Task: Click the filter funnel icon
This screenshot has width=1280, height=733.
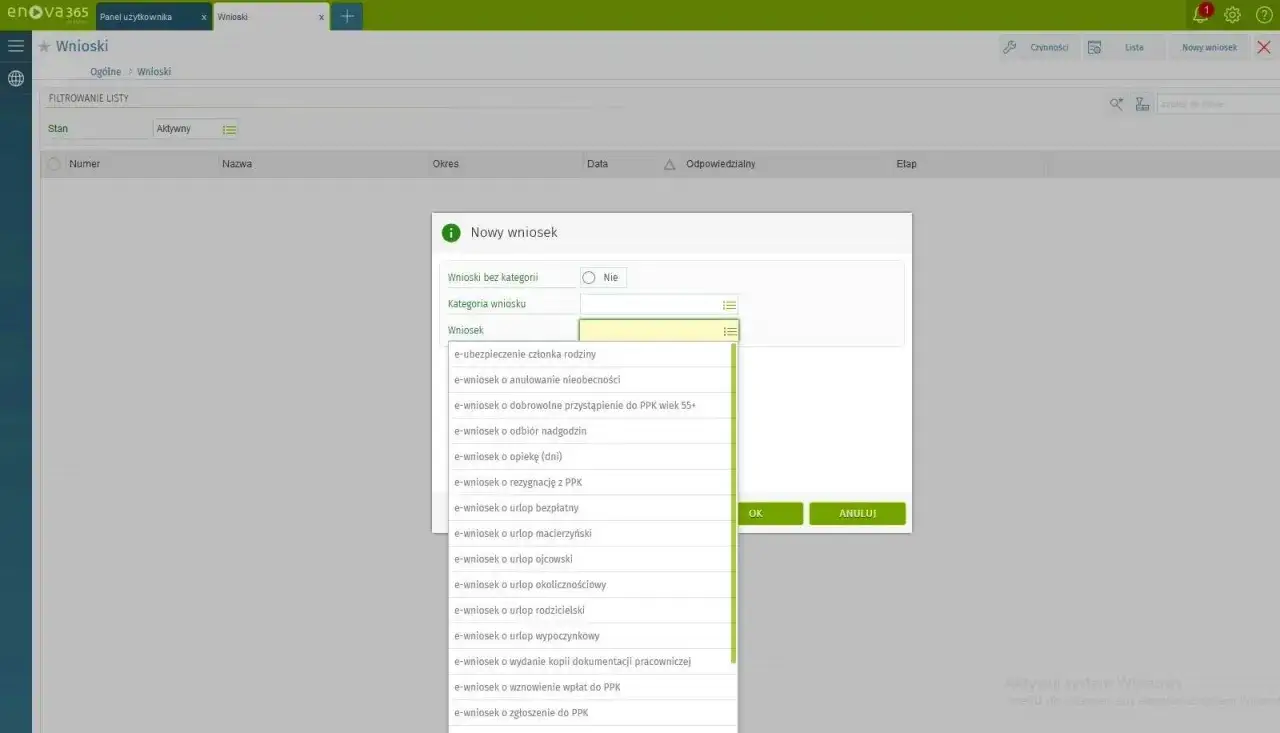Action: pos(1143,104)
